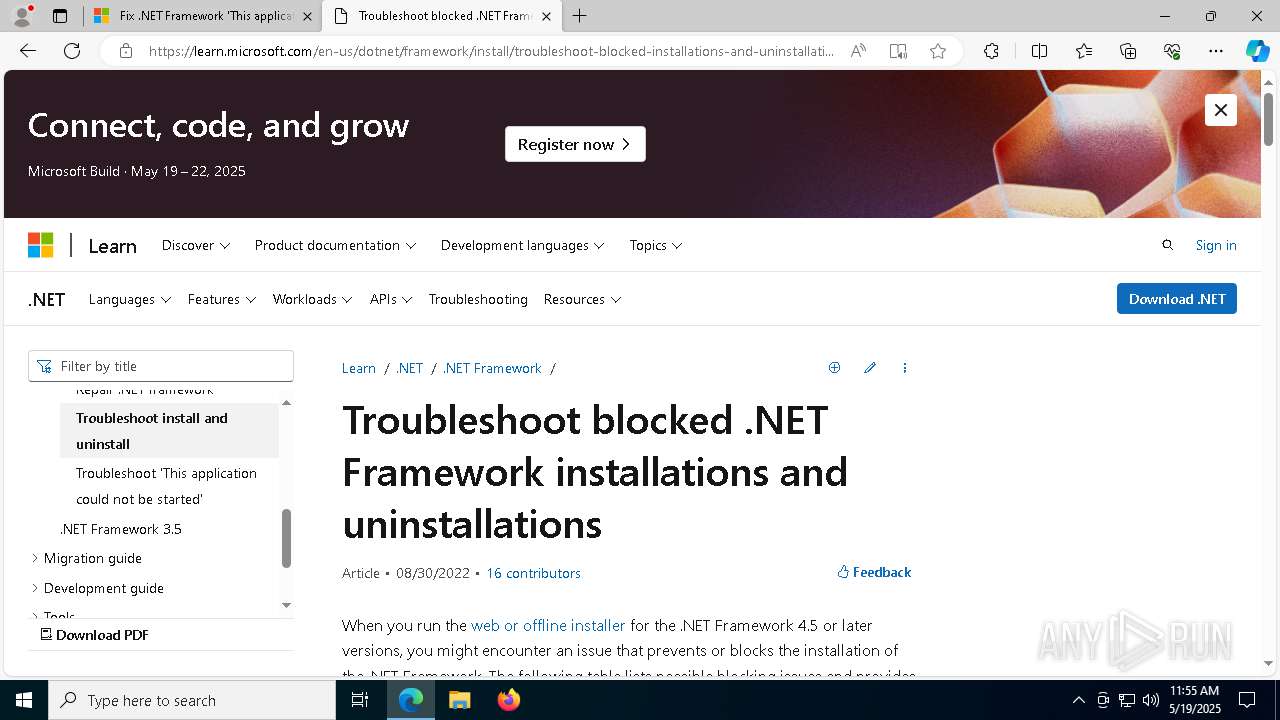Screen dimensions: 1280x720
Task: Select 'Troubleshoot install and uninstall' in the tree
Action: point(169,431)
